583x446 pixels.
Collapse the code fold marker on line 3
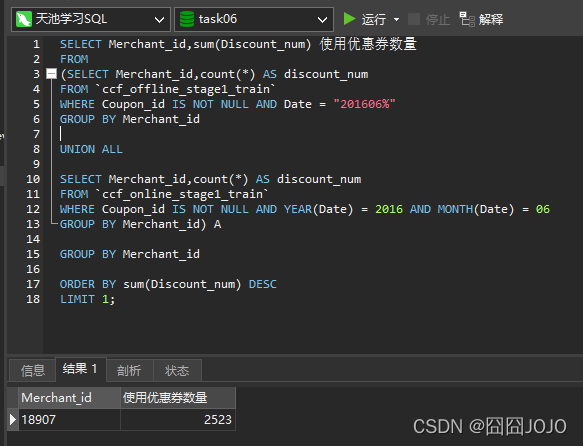coord(51,74)
